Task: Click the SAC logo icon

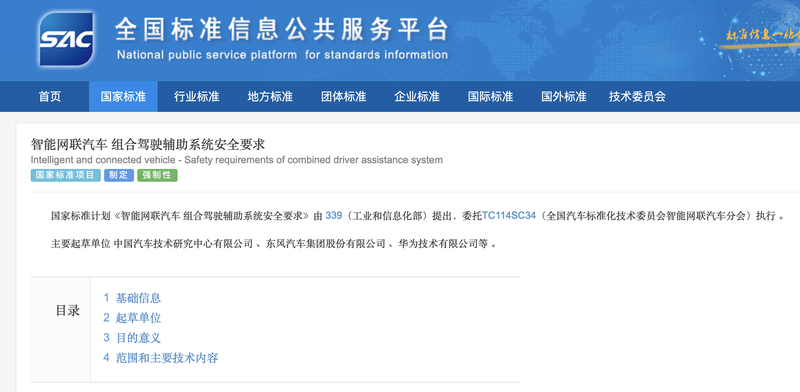Action: pos(66,39)
